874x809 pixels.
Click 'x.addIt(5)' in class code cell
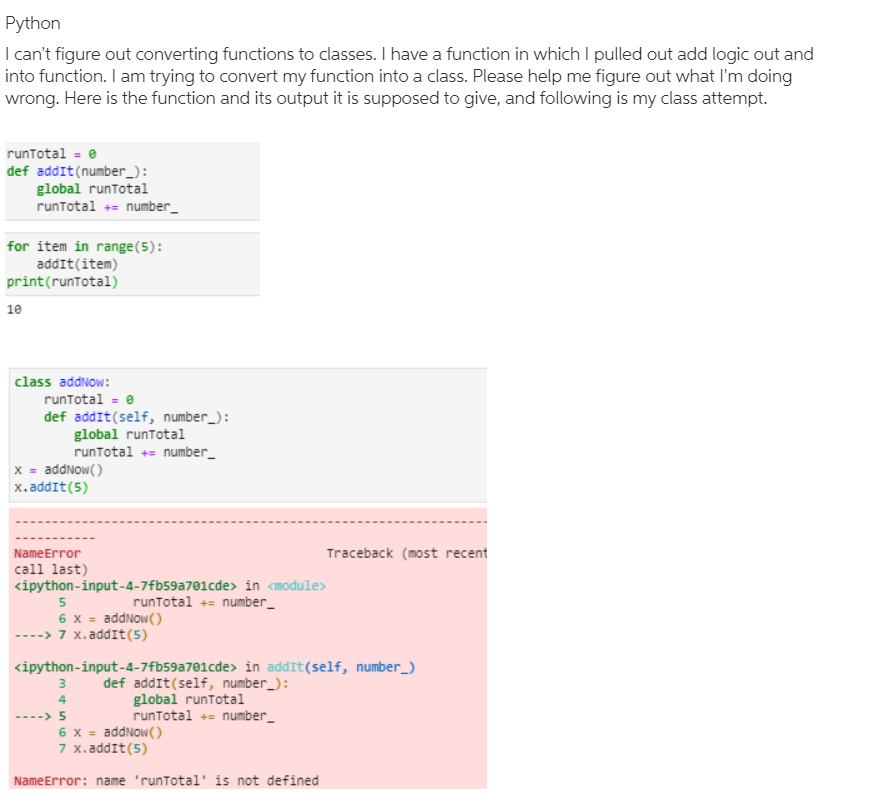(x=51, y=487)
